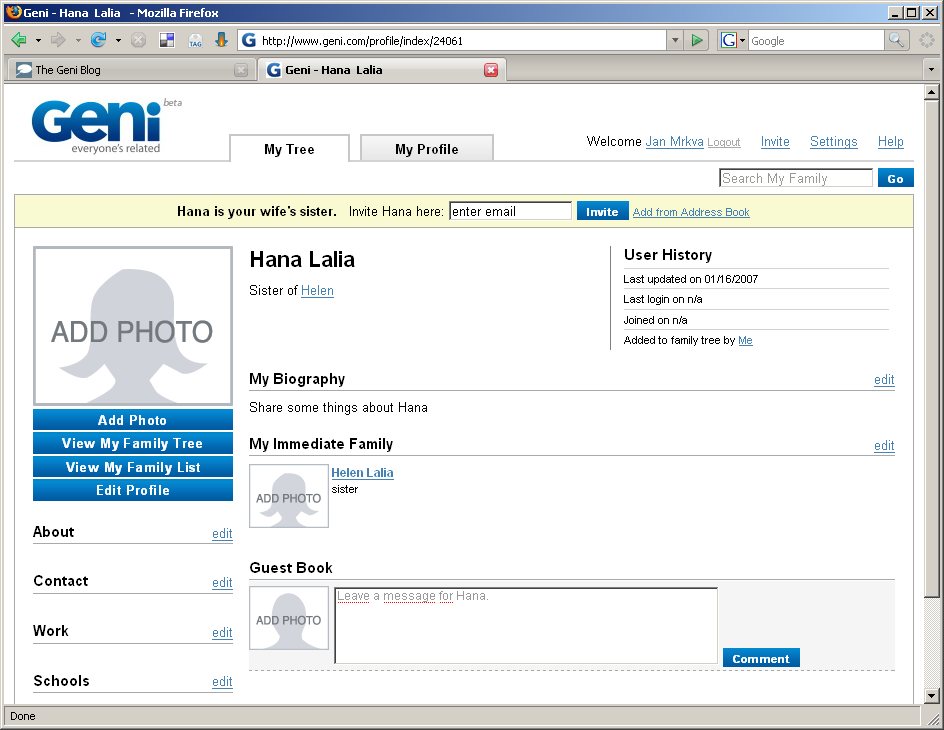Open the search engine selector dropdown
This screenshot has height=730, width=944.
point(742,41)
